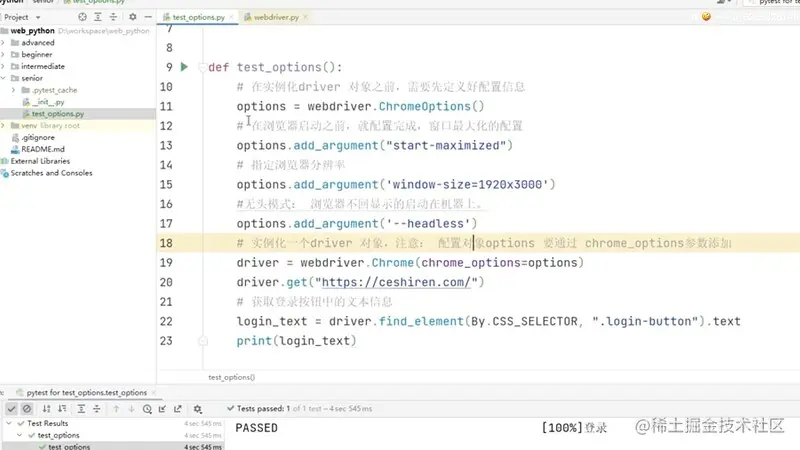Close the test_options.py editor tab
Screen dimensions: 800x450
(231, 17)
